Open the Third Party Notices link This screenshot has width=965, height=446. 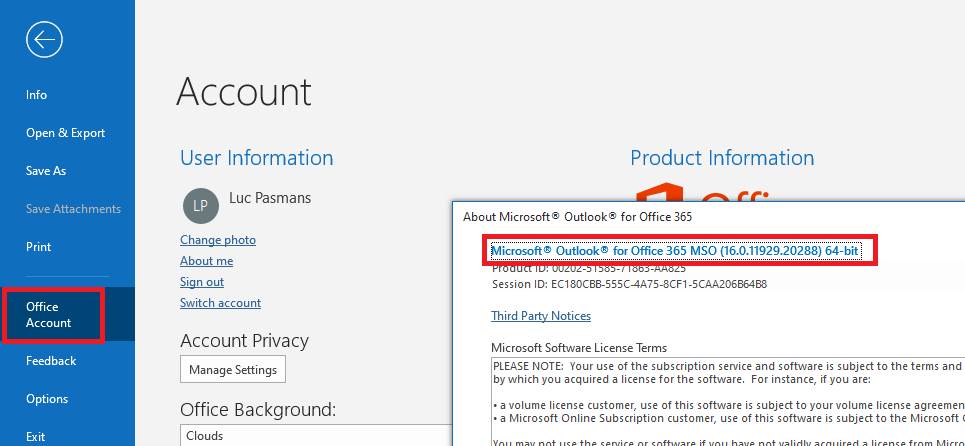click(x=541, y=316)
